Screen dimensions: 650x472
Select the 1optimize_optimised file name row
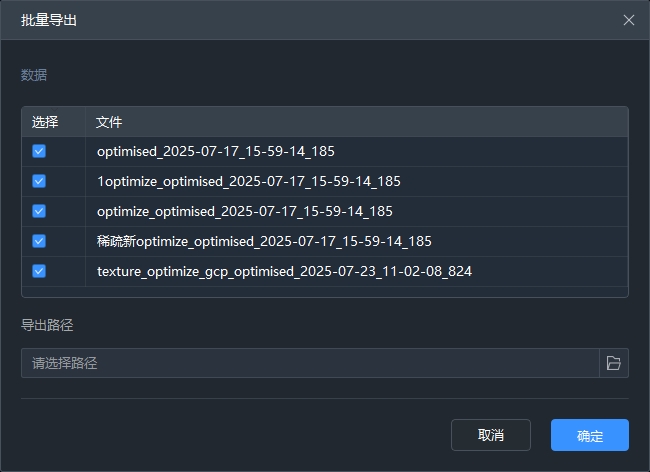[x=248, y=182]
